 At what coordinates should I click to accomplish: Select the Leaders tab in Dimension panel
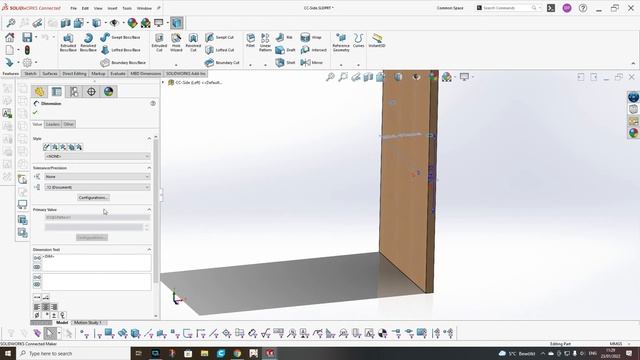coord(53,124)
